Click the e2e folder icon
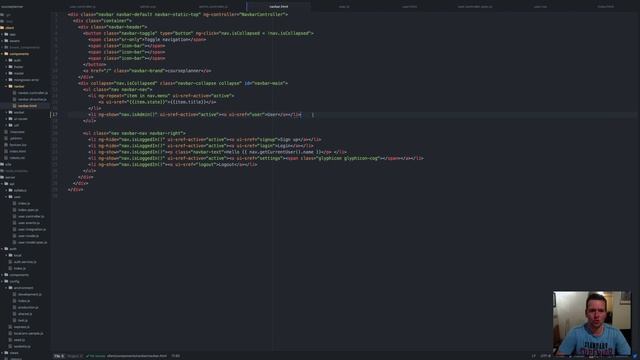640x360 pixels. (x=2, y=164)
